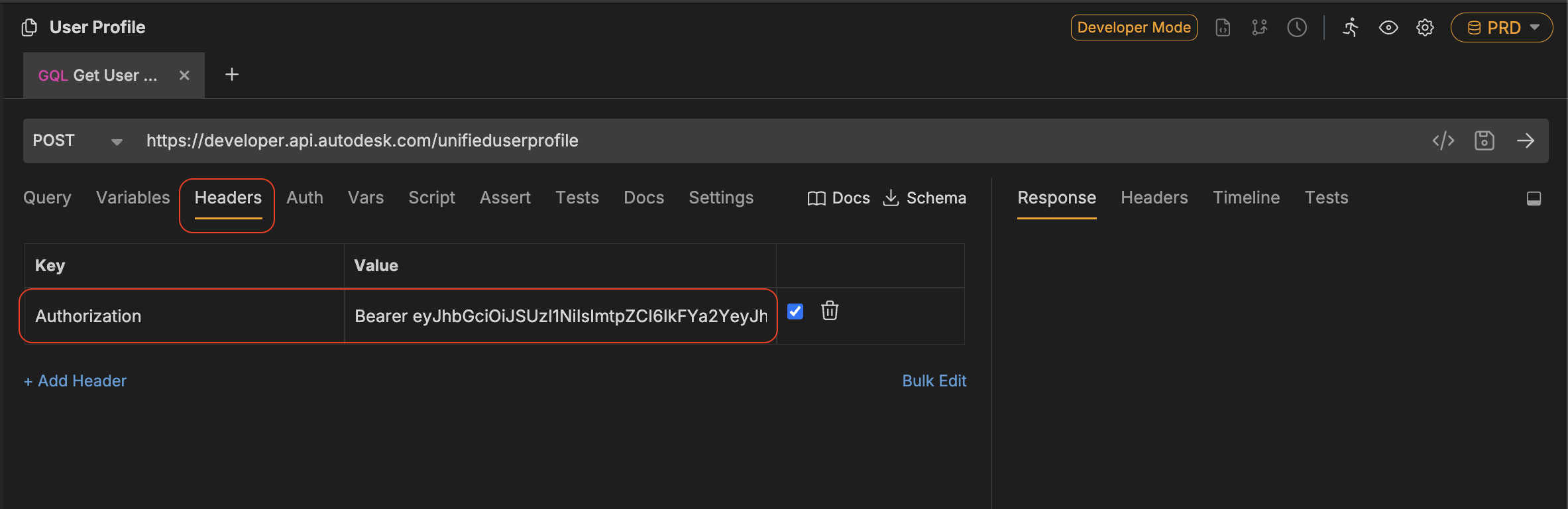1568x509 pixels.
Task: Select the Response tab
Action: [1057, 198]
